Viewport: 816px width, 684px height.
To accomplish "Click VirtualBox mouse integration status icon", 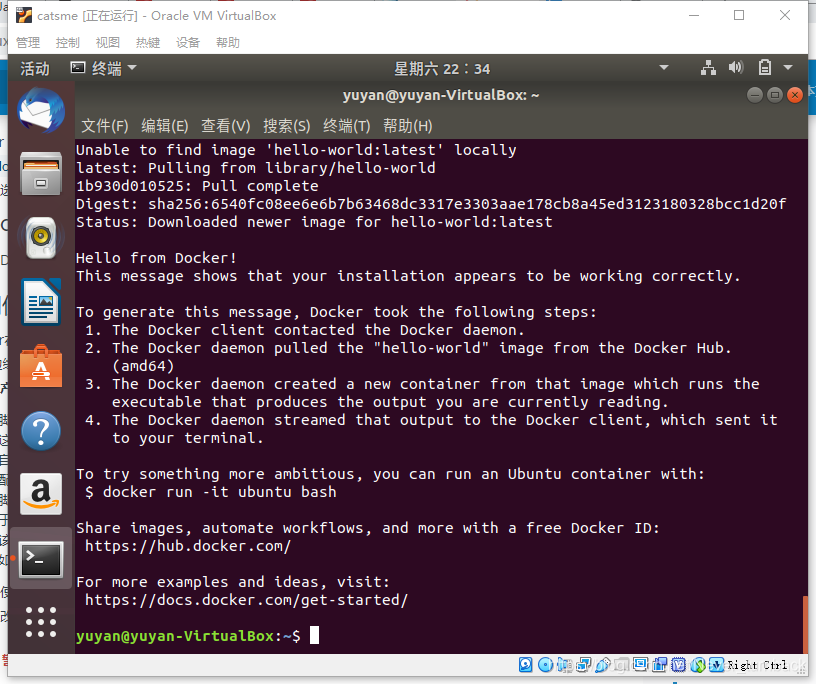I will (698, 665).
